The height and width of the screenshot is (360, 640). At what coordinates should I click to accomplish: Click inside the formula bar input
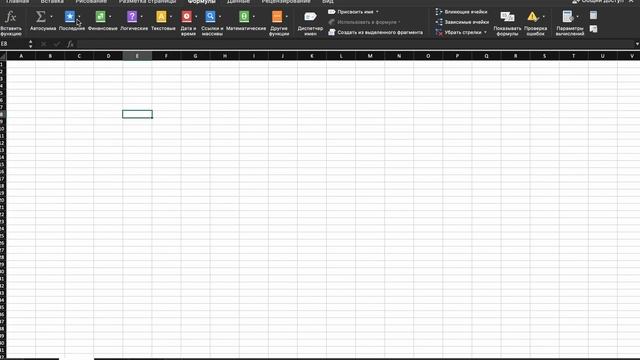[354, 44]
